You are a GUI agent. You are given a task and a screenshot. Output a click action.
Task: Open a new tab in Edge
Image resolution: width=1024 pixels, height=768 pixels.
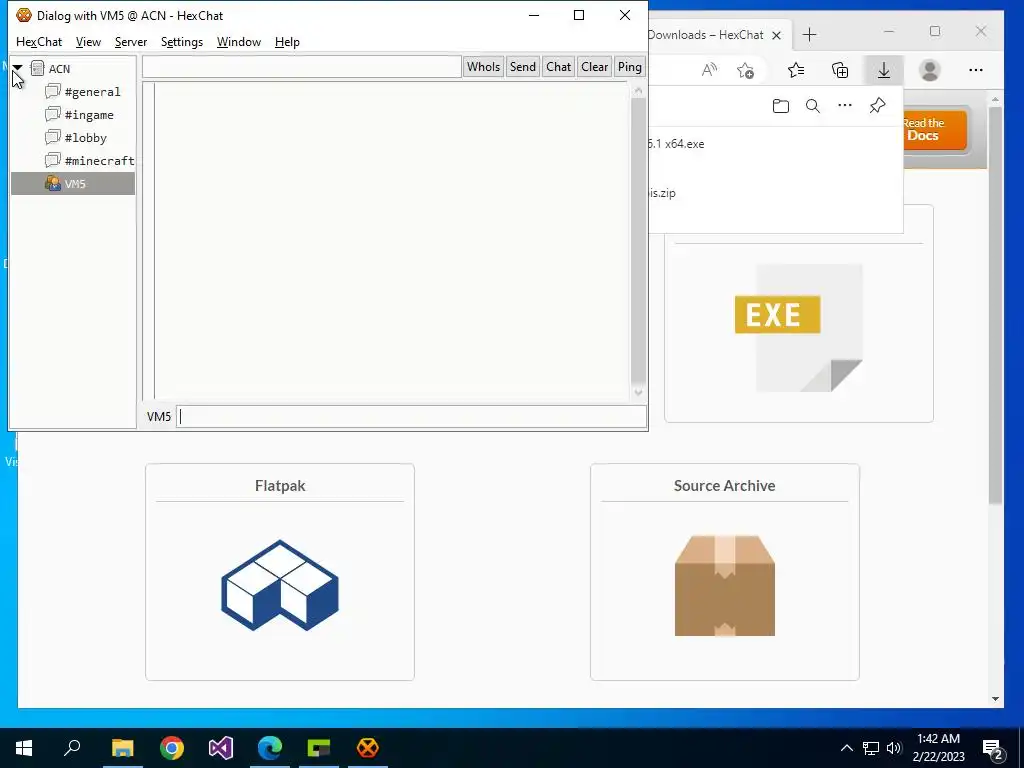(809, 35)
